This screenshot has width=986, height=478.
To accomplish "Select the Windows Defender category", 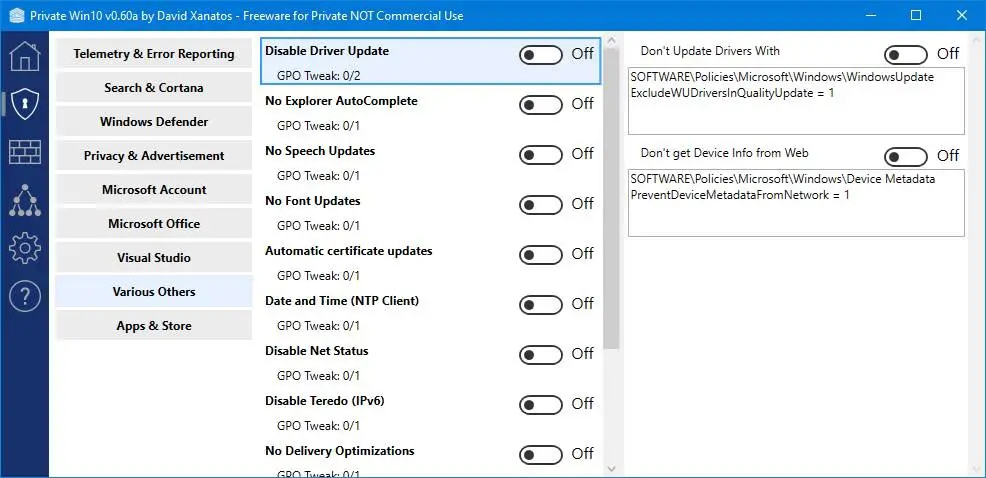I will pos(154,122).
